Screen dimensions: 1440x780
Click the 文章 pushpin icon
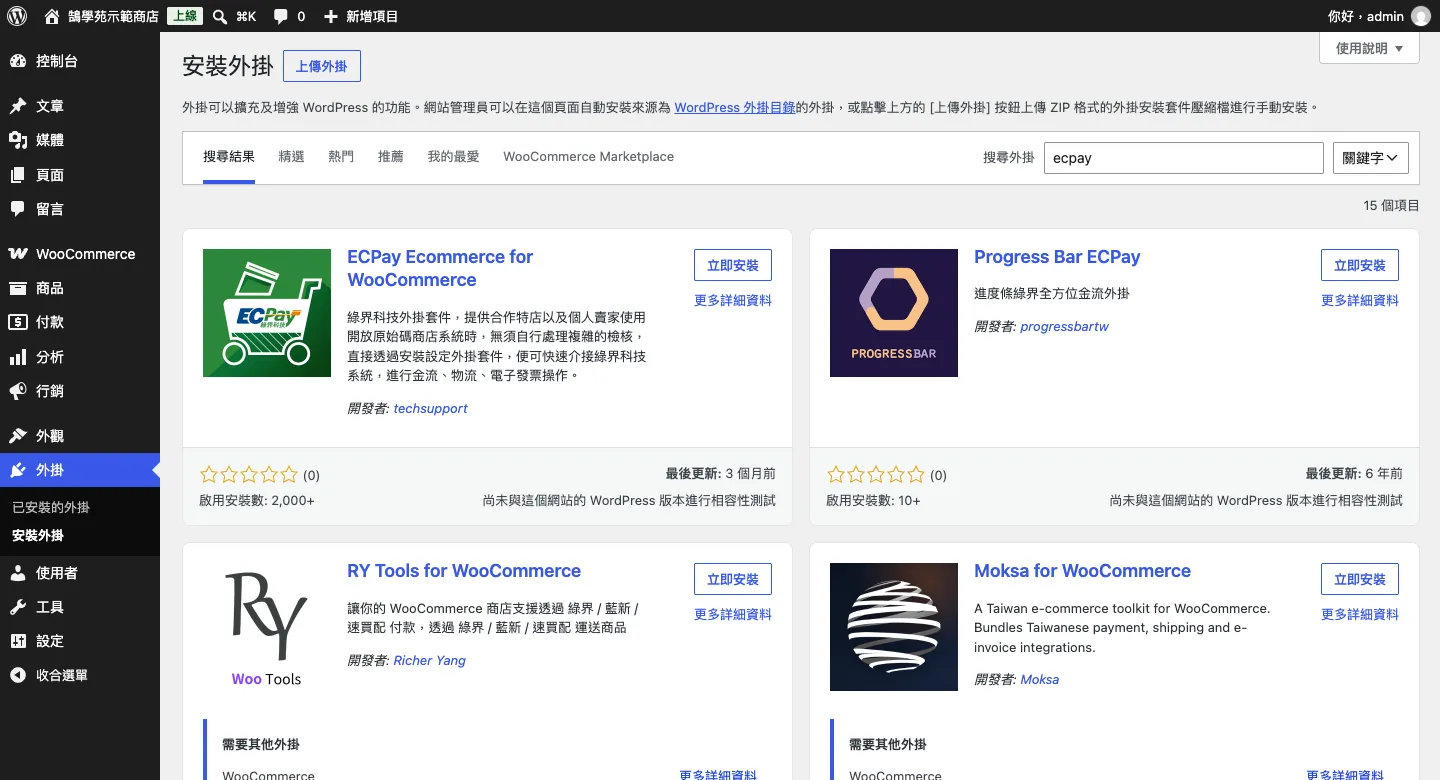tap(18, 106)
